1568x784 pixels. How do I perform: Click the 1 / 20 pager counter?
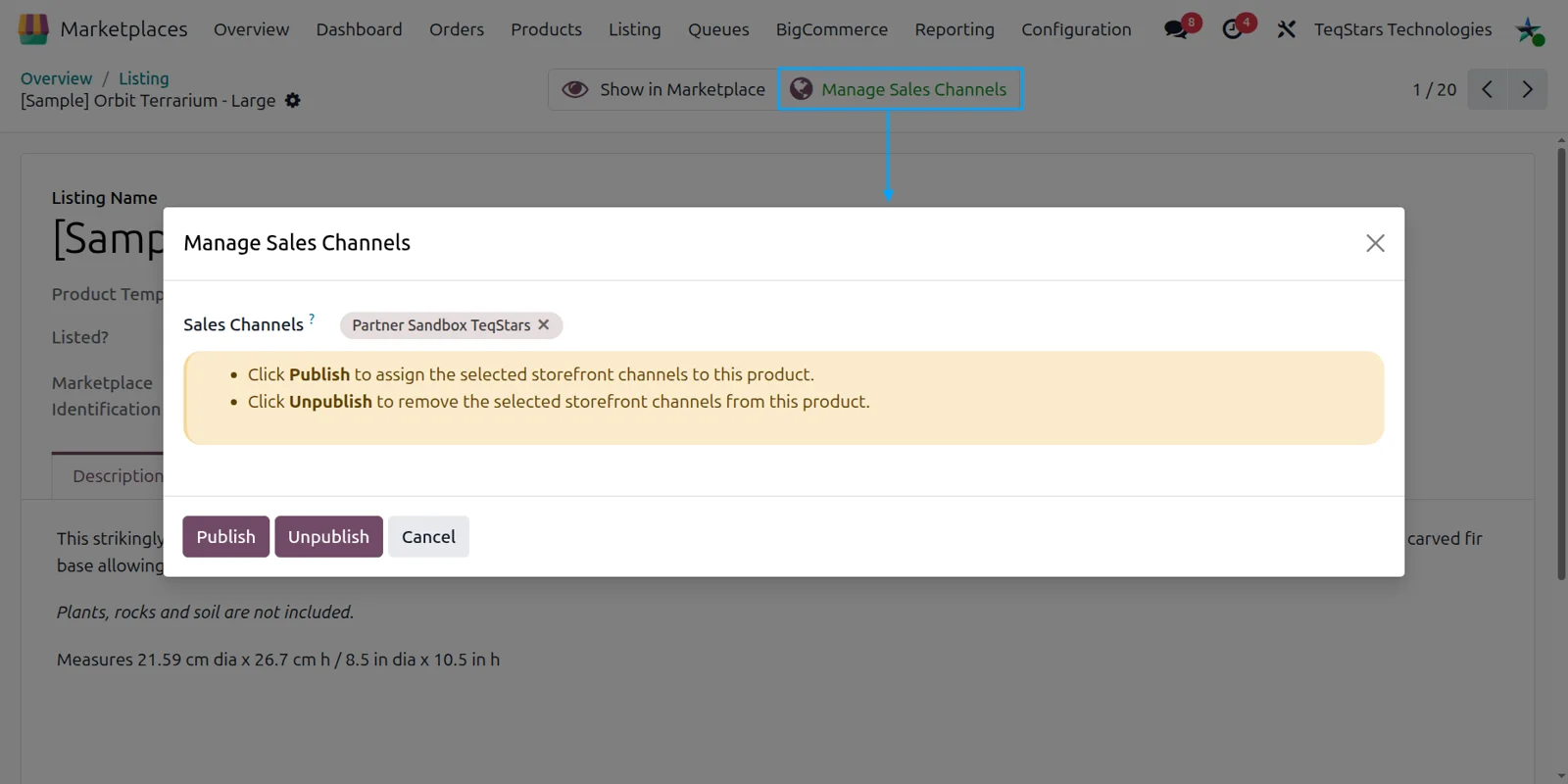click(1434, 89)
